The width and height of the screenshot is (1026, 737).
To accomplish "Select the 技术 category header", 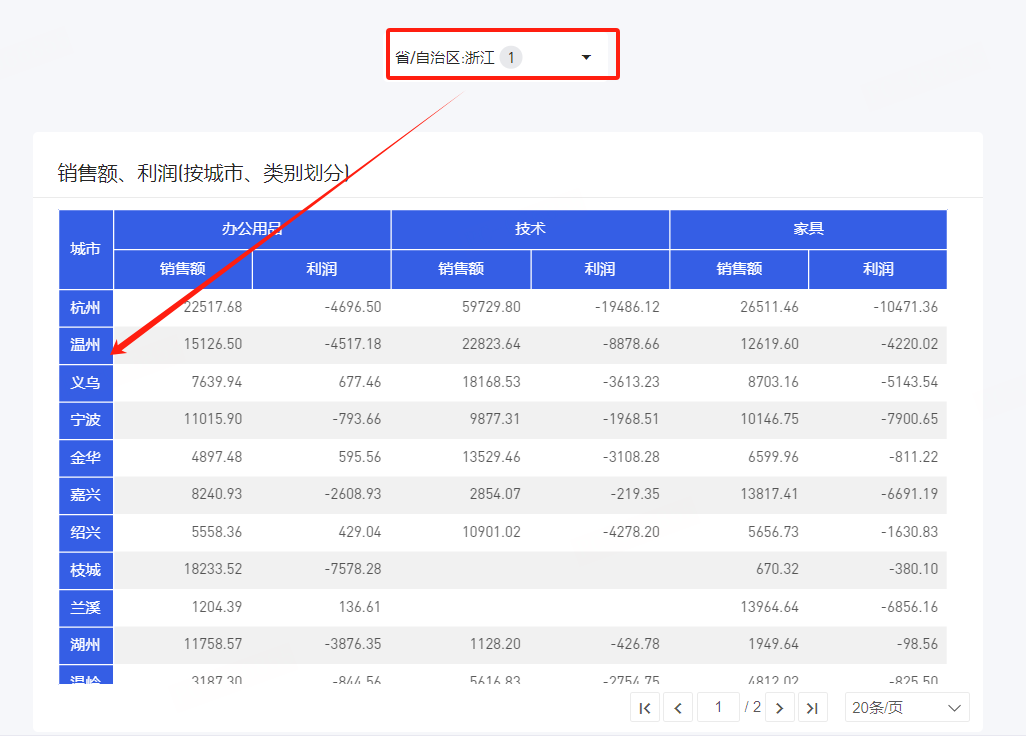I will [530, 229].
